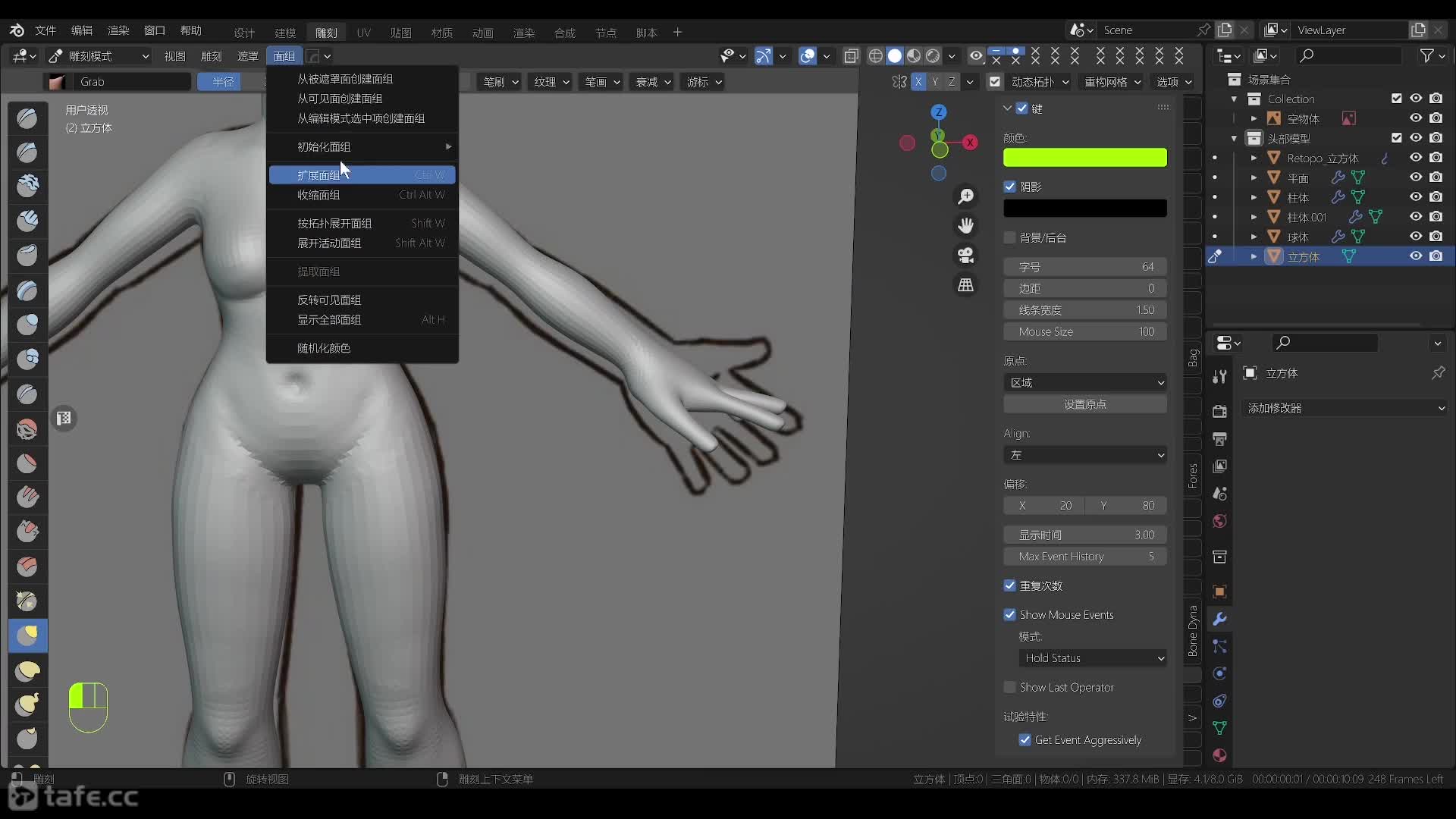Toggle X-ray display icon
The width and height of the screenshot is (1456, 819).
(x=851, y=56)
